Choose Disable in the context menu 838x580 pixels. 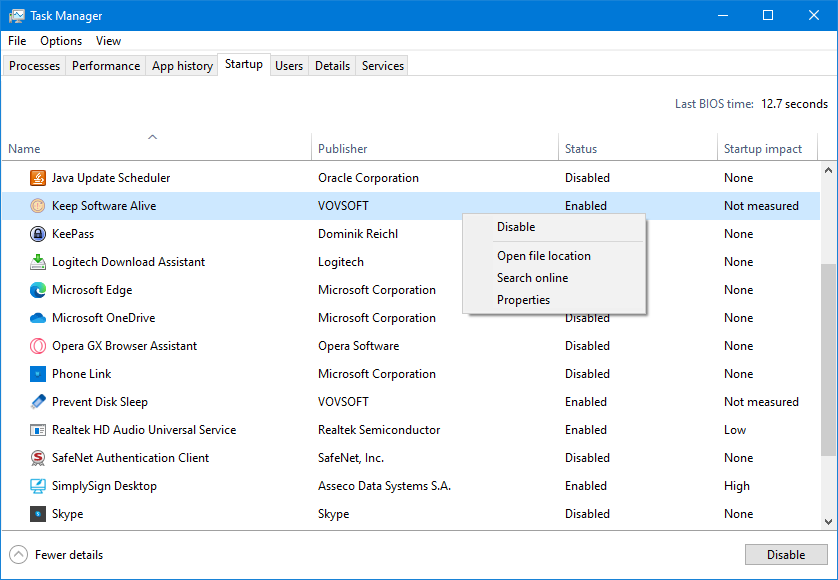click(554, 227)
